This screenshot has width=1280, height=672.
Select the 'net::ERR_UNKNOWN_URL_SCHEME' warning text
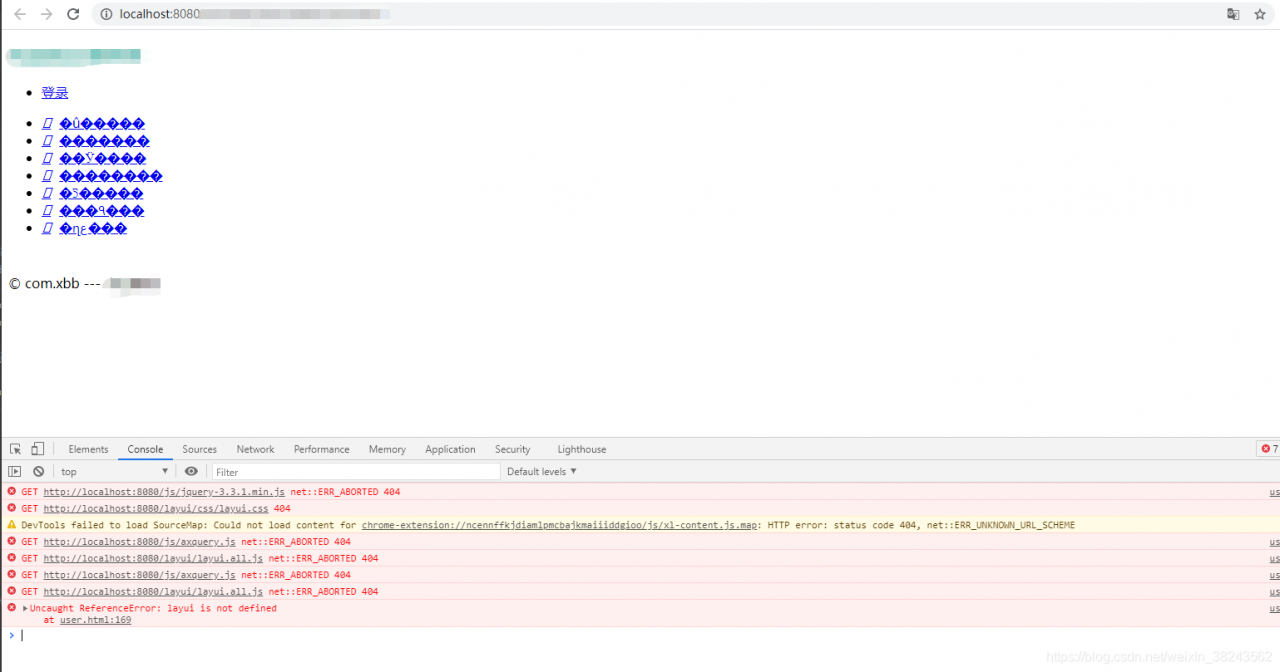tap(999, 525)
